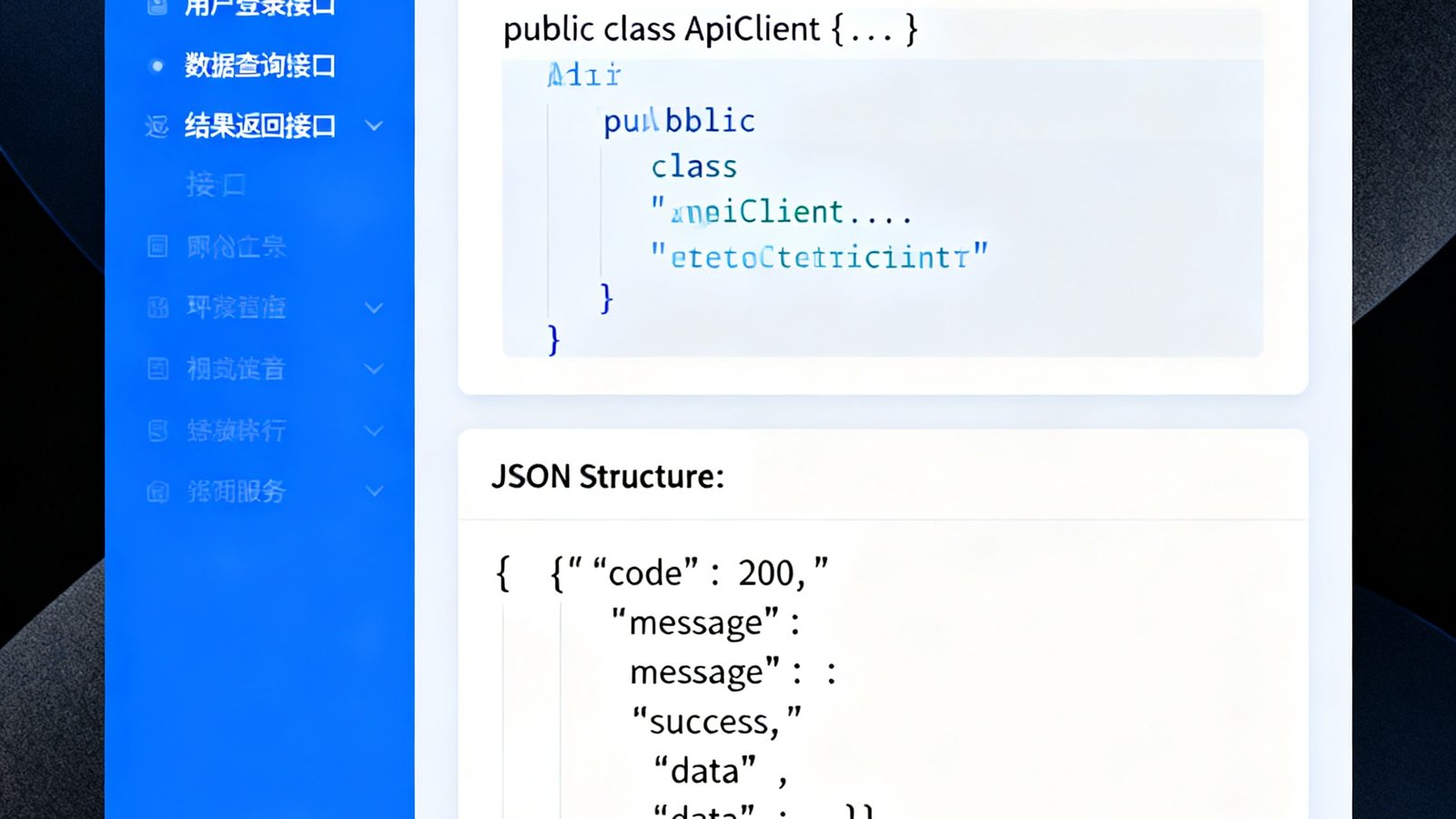1456x819 pixels.
Task: Click the icon of the row ending 服务
Action: coord(157,491)
